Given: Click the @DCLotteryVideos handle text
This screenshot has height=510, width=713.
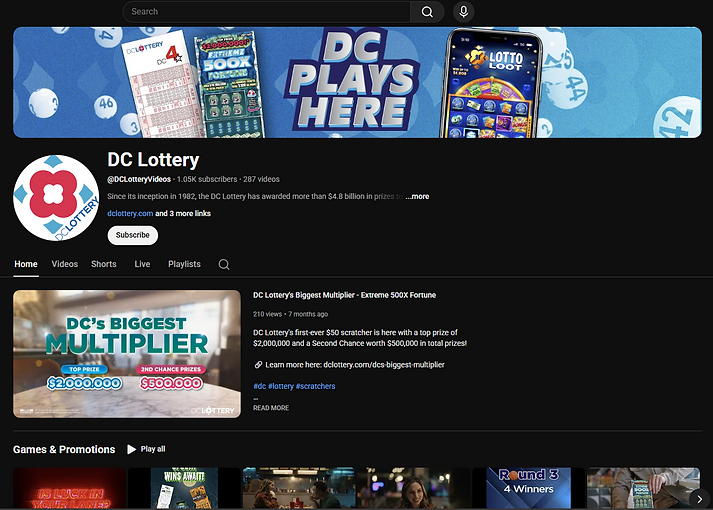Looking at the screenshot, I should click(139, 179).
